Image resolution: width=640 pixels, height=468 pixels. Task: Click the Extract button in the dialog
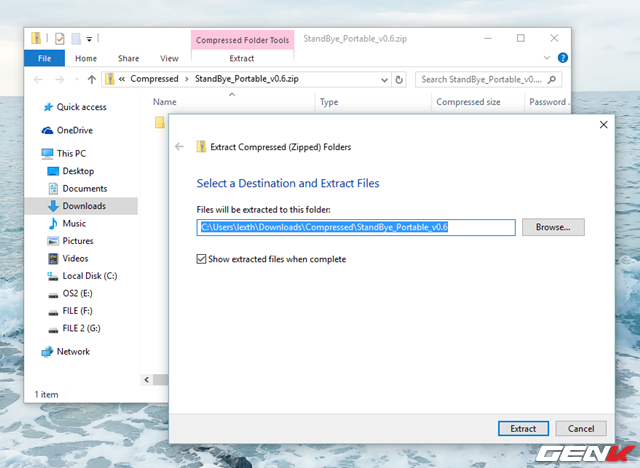[x=522, y=428]
